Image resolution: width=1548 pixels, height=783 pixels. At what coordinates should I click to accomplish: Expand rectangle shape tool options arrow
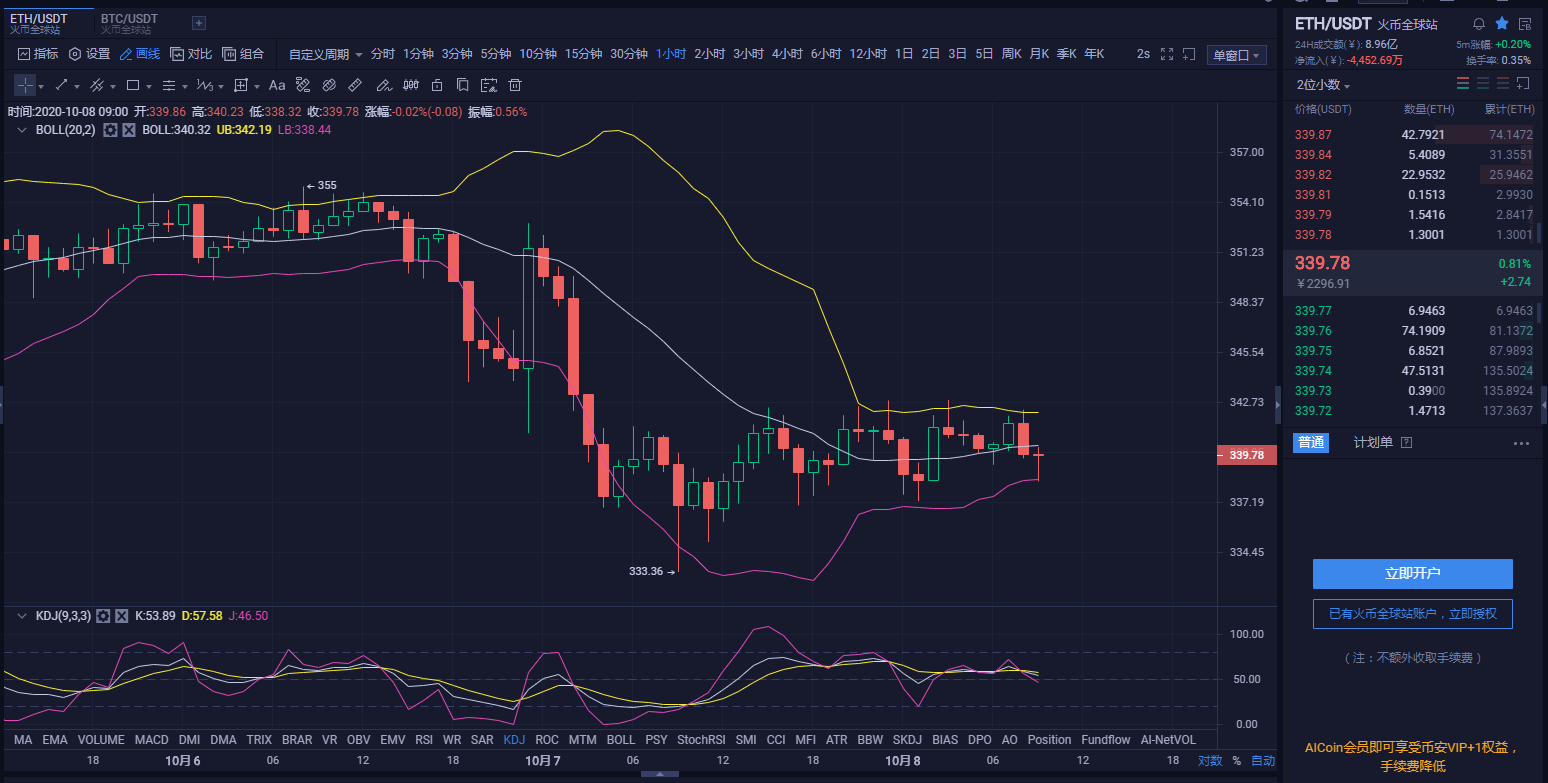(149, 86)
